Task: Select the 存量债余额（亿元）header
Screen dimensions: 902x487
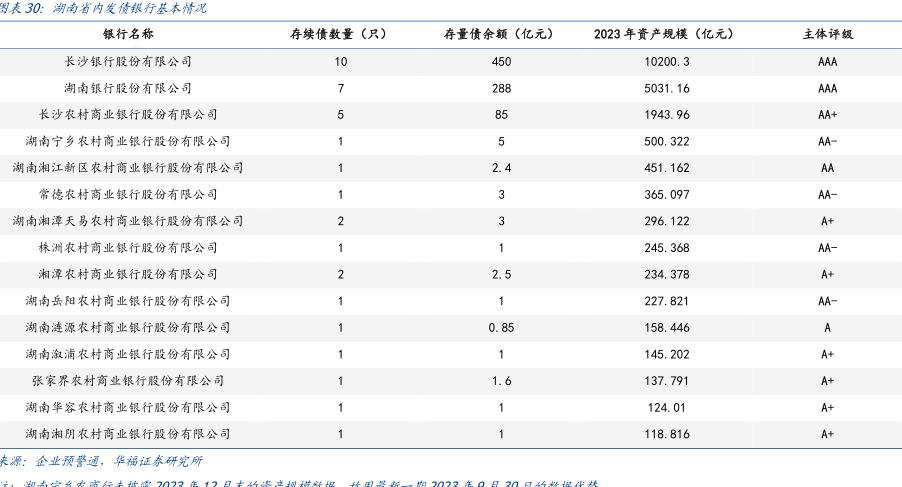Action: (501, 34)
